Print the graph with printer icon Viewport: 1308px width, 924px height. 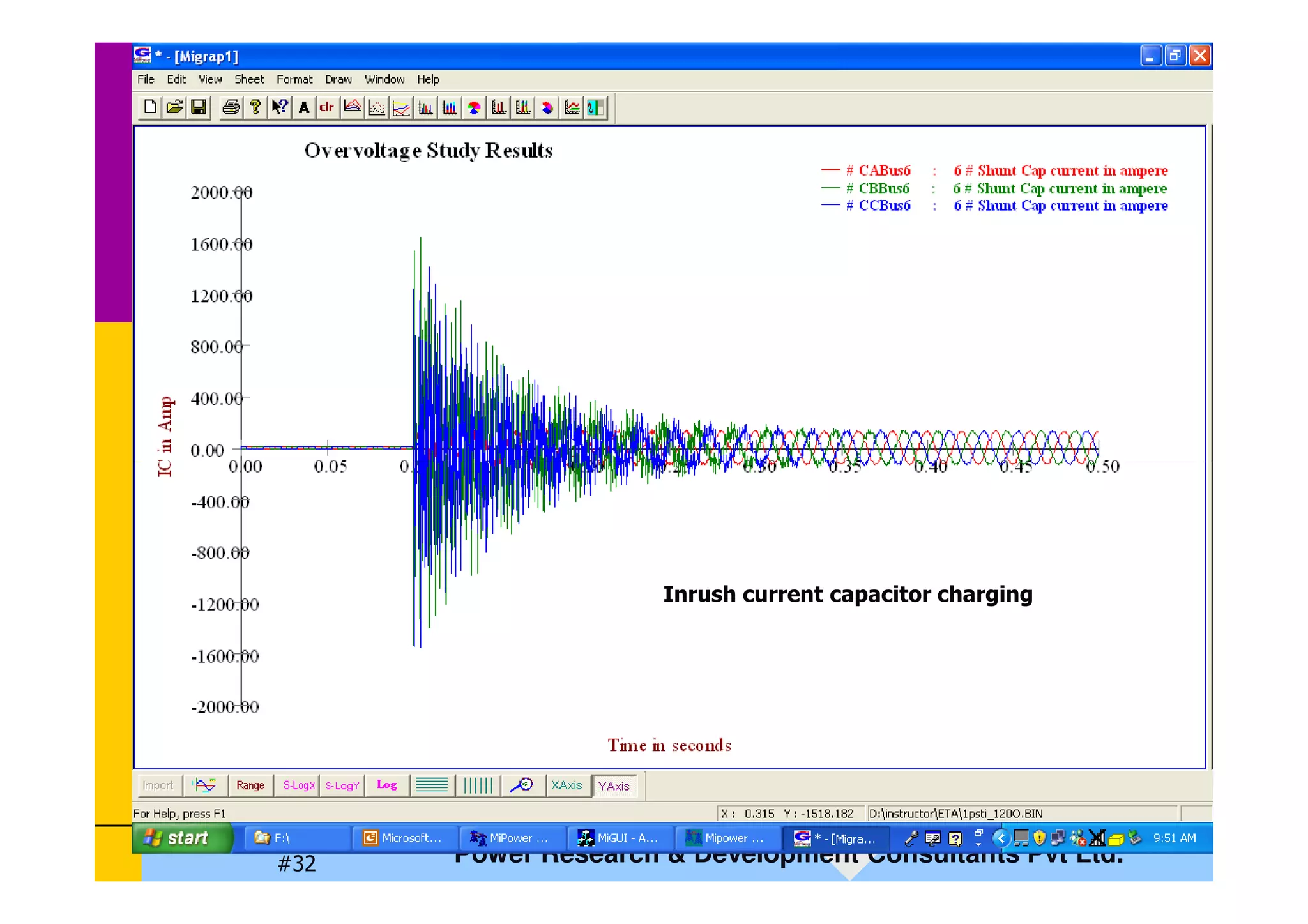tap(231, 107)
